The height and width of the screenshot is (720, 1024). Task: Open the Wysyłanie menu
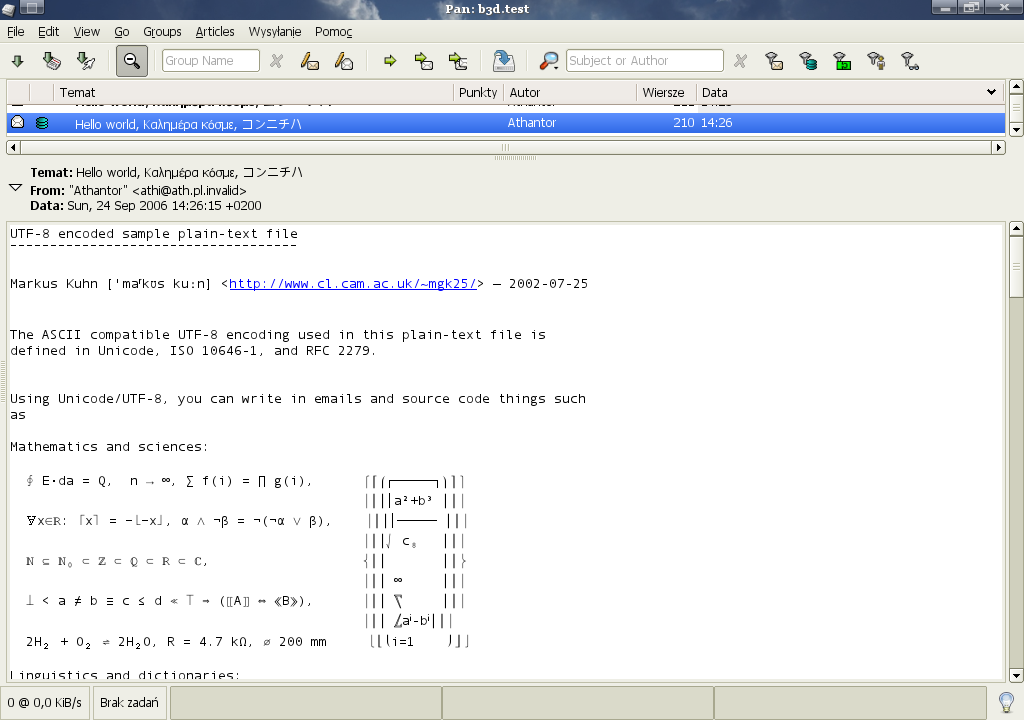pos(275,31)
